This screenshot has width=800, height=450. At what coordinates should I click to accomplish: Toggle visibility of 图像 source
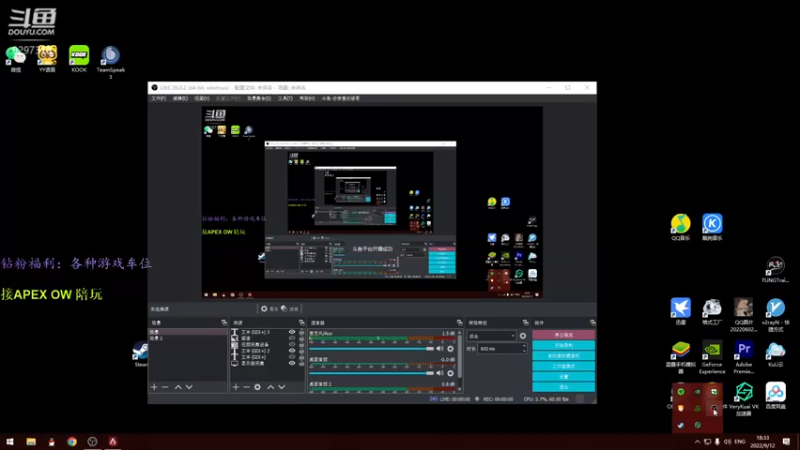tap(292, 338)
